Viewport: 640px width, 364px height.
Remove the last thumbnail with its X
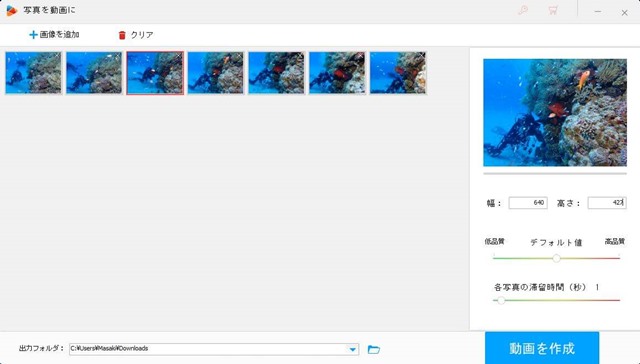point(422,55)
